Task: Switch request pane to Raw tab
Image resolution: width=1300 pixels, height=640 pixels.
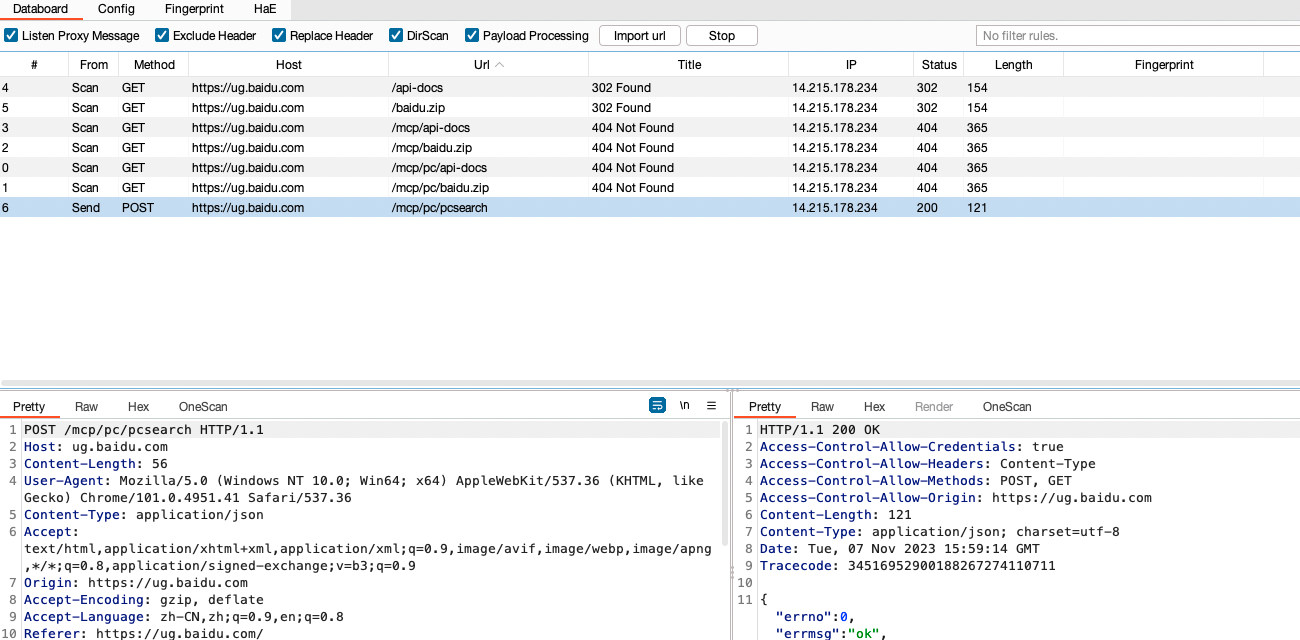Action: pyautogui.click(x=87, y=406)
